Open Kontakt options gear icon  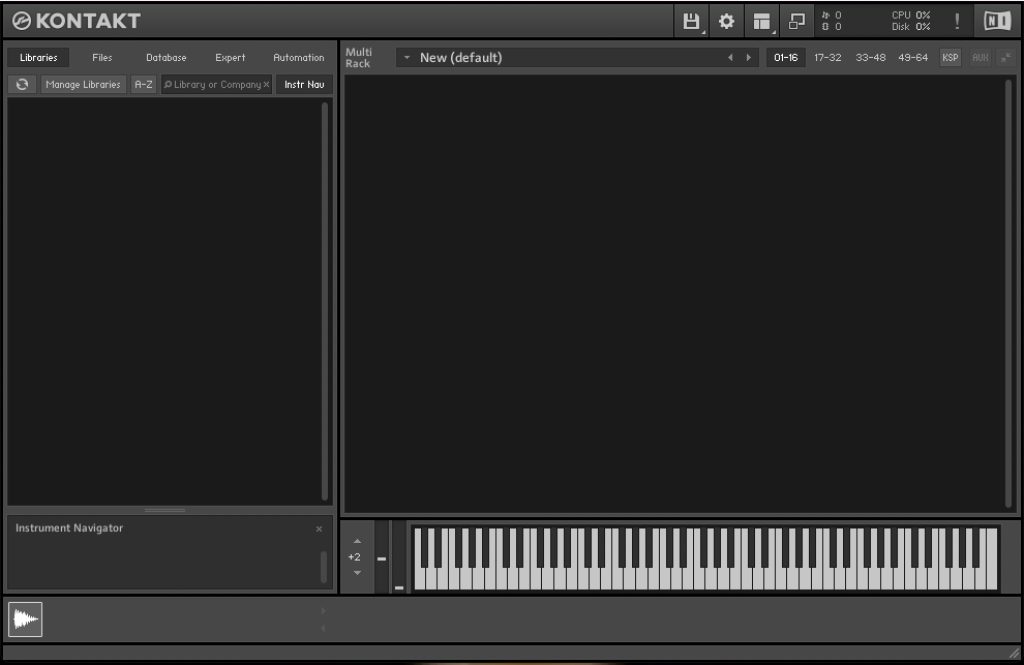726,21
